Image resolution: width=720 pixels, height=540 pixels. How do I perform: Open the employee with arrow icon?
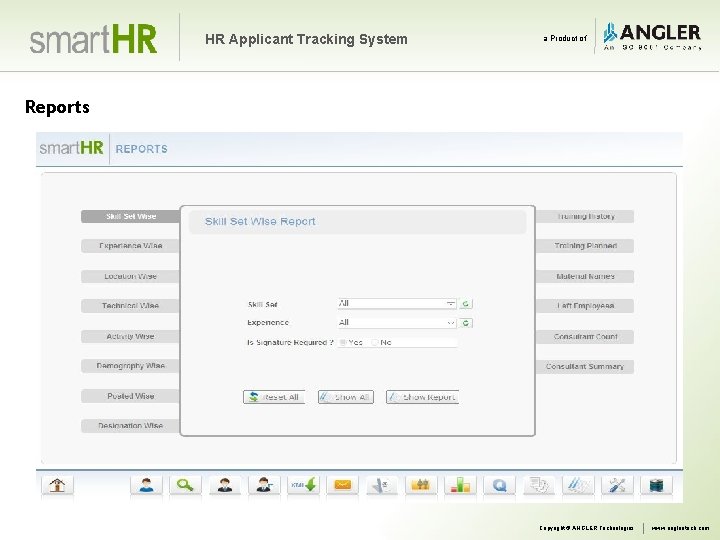coord(264,485)
